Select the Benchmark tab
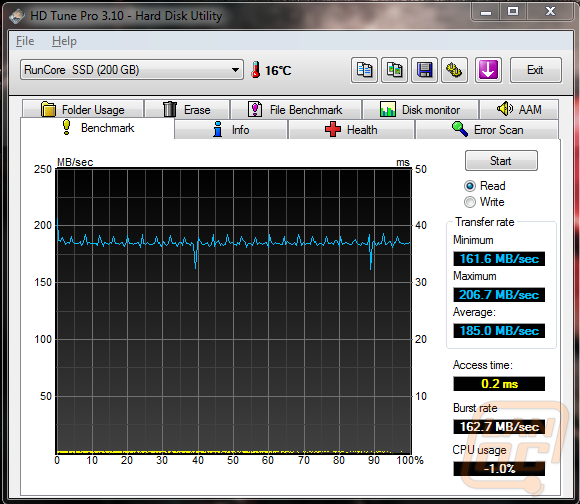The width and height of the screenshot is (580, 504). (x=97, y=128)
